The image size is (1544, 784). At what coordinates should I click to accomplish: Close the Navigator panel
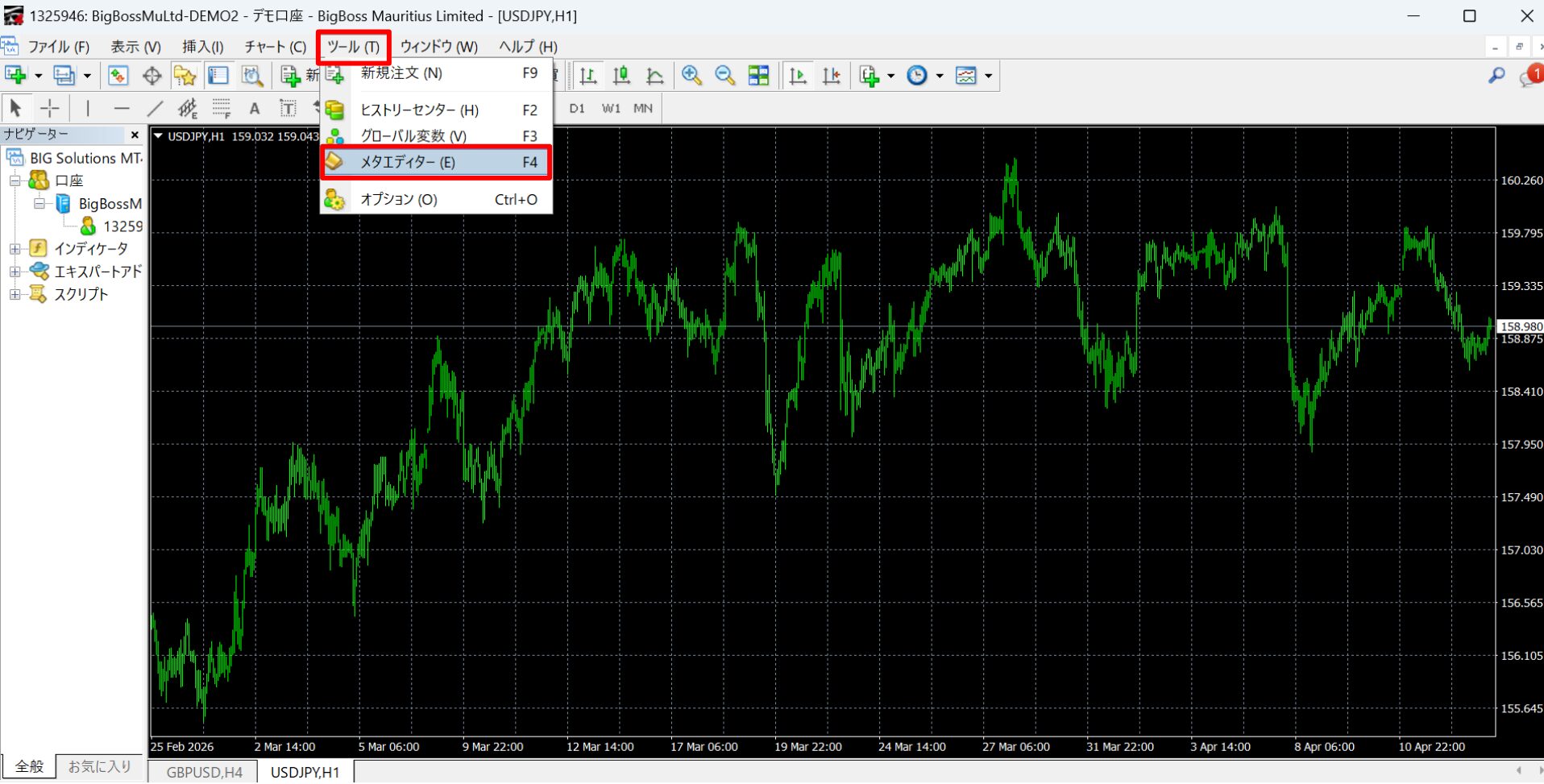[x=135, y=135]
